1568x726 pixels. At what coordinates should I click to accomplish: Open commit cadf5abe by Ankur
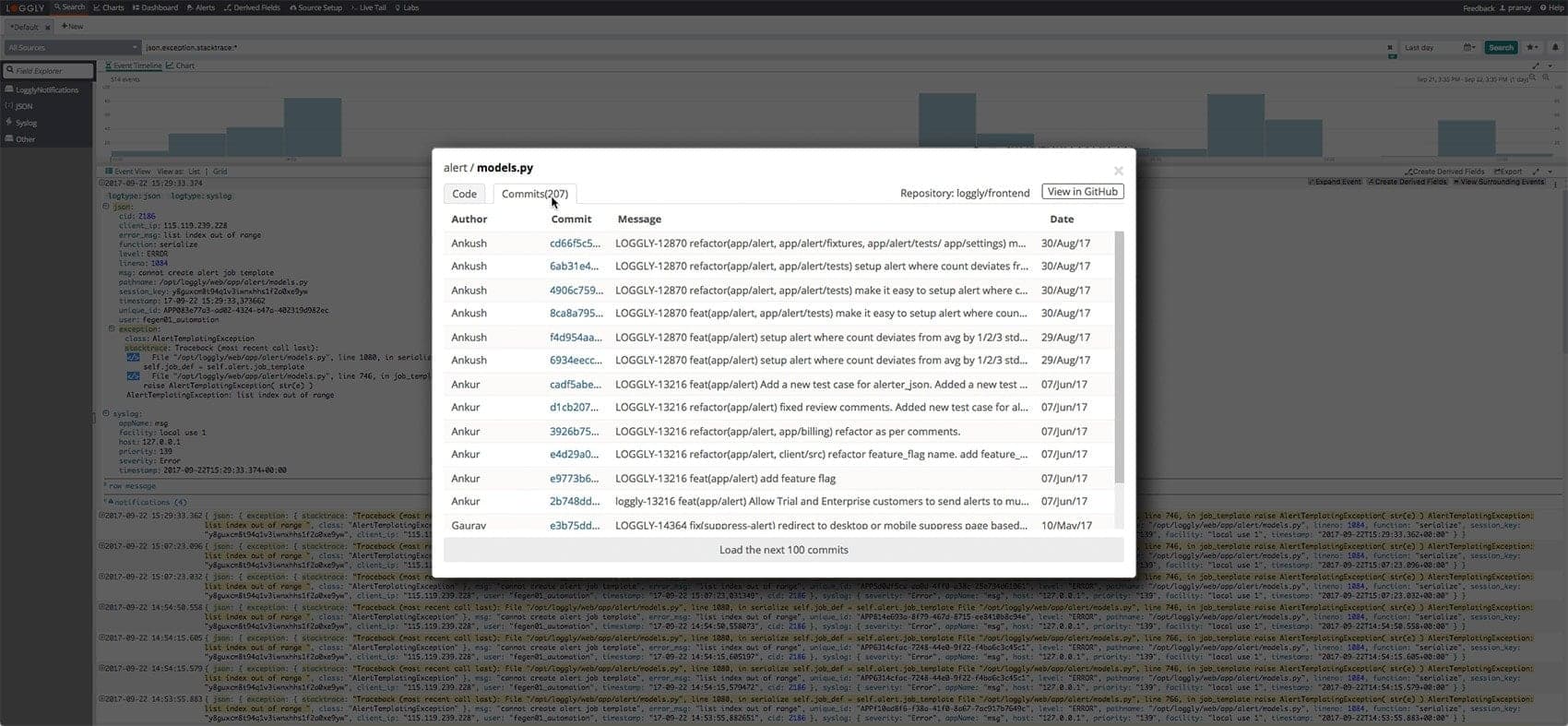(575, 385)
